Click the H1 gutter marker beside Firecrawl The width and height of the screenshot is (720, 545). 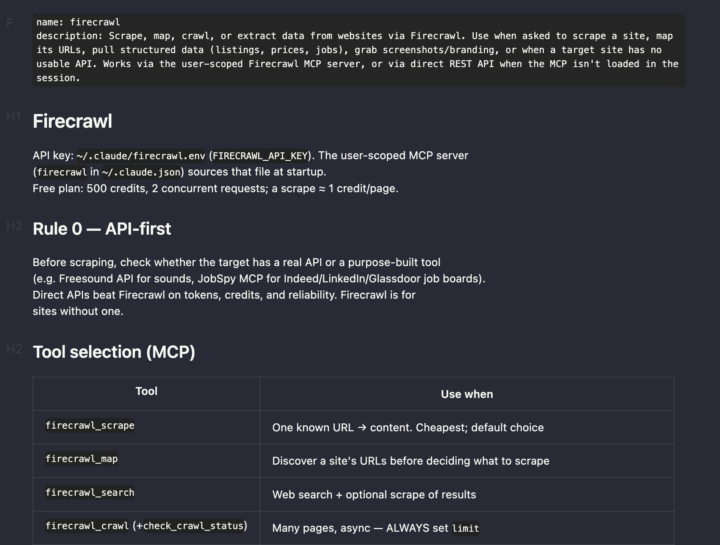14,117
